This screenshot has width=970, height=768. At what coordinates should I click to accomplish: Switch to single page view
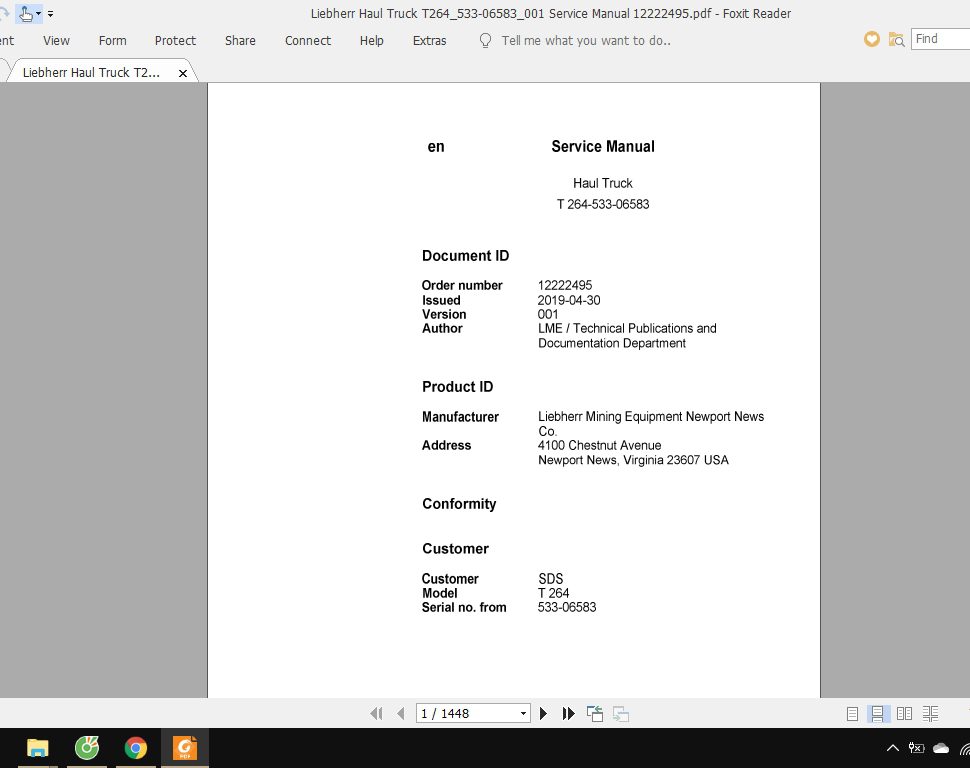pos(852,714)
